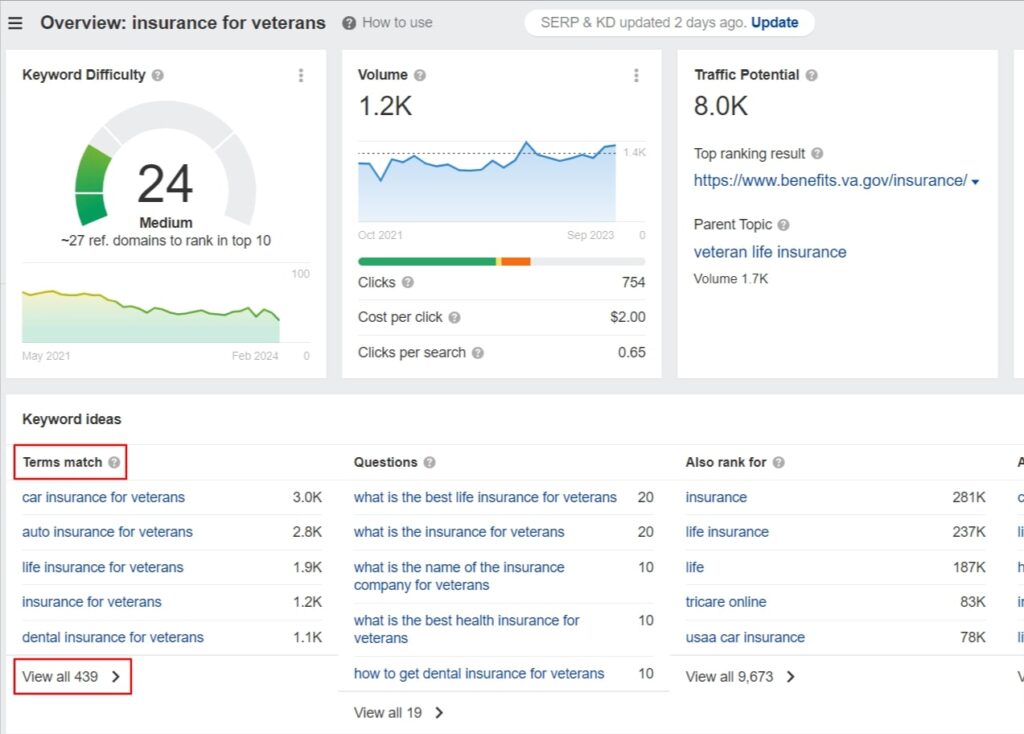Click the Also rank for help icon

[x=778, y=462]
